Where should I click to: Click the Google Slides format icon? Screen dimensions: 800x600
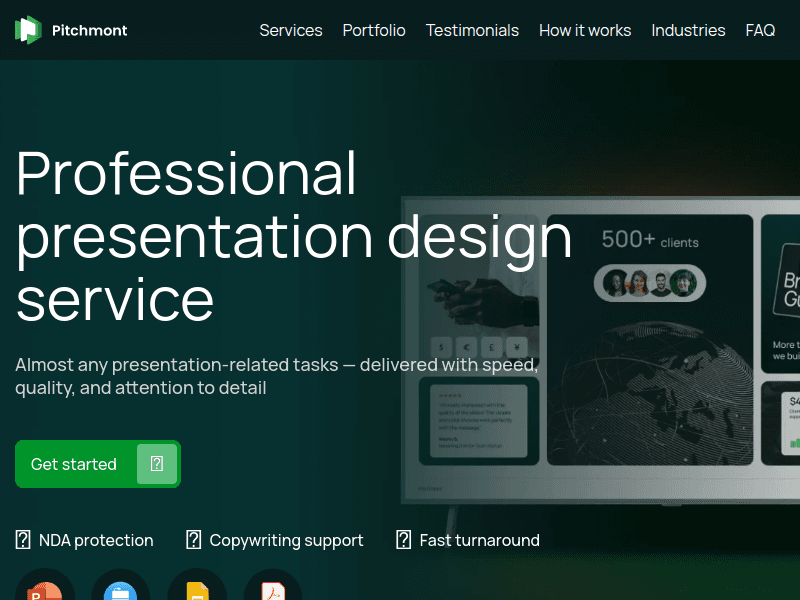(197, 590)
